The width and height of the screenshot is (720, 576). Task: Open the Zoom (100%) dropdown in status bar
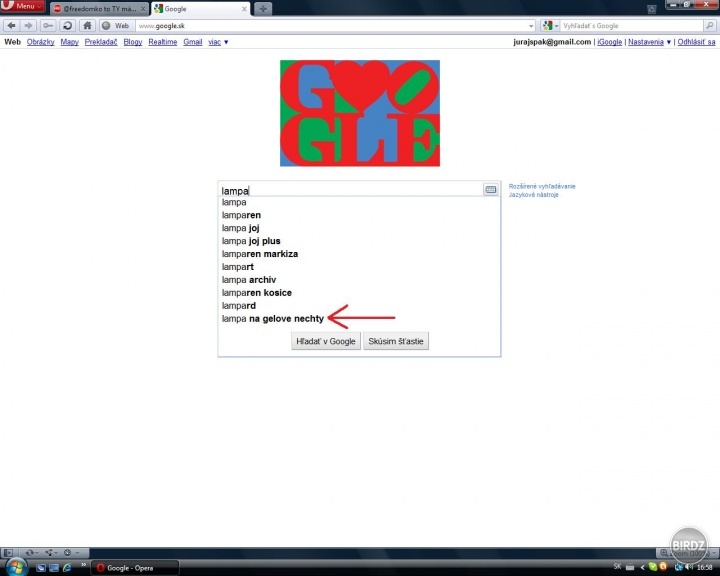pos(686,553)
